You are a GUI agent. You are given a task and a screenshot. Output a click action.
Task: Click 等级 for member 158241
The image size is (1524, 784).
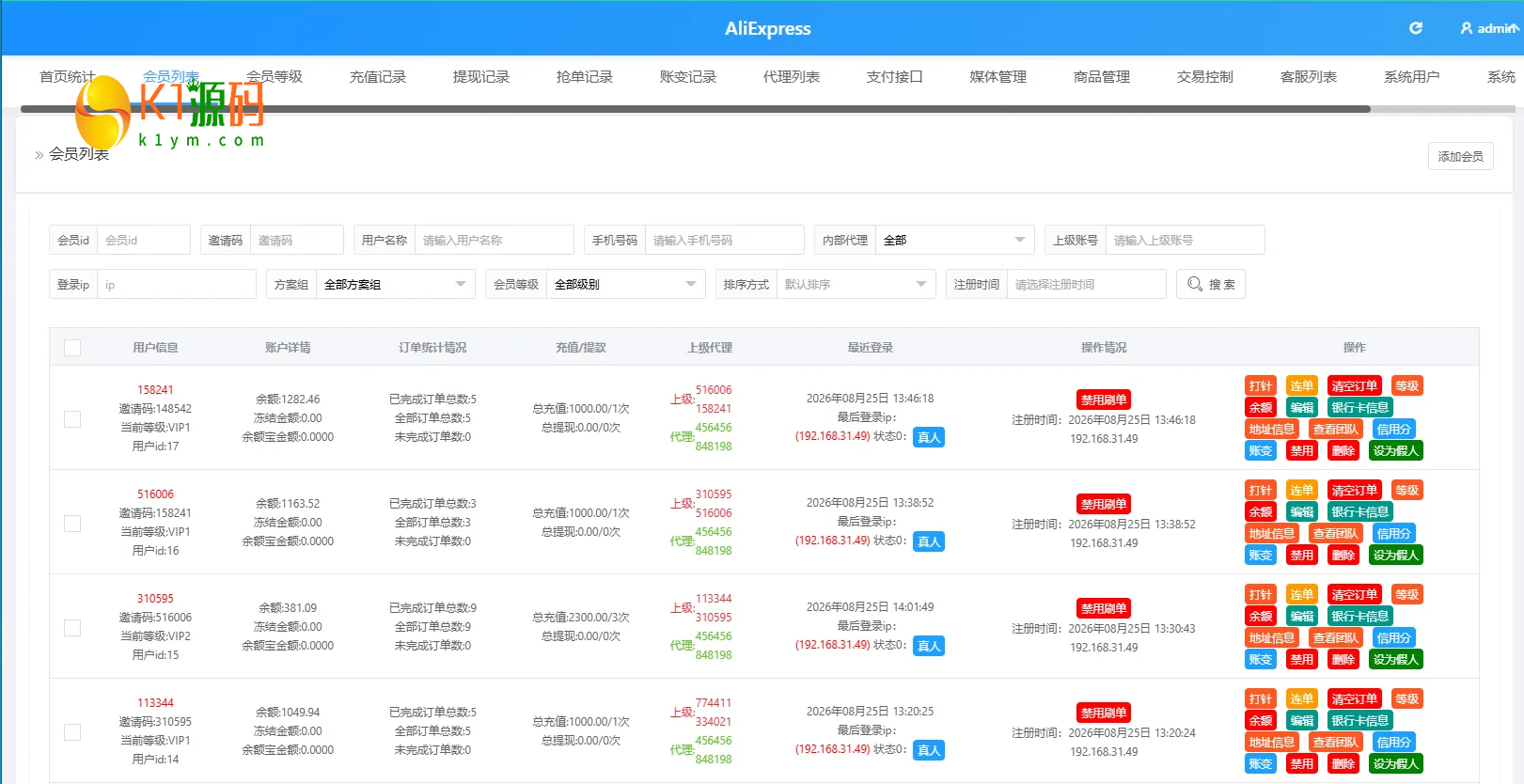click(1407, 386)
